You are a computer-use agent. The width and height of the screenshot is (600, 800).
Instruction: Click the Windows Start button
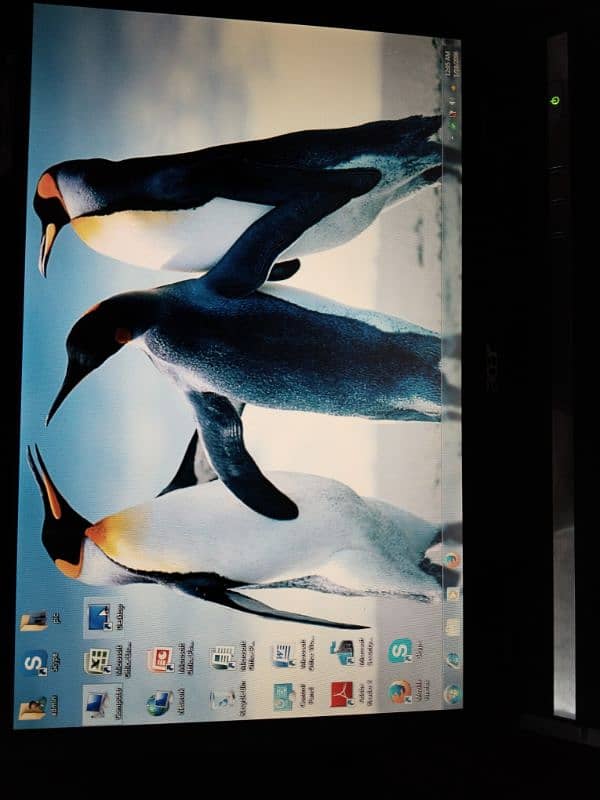coord(453,693)
